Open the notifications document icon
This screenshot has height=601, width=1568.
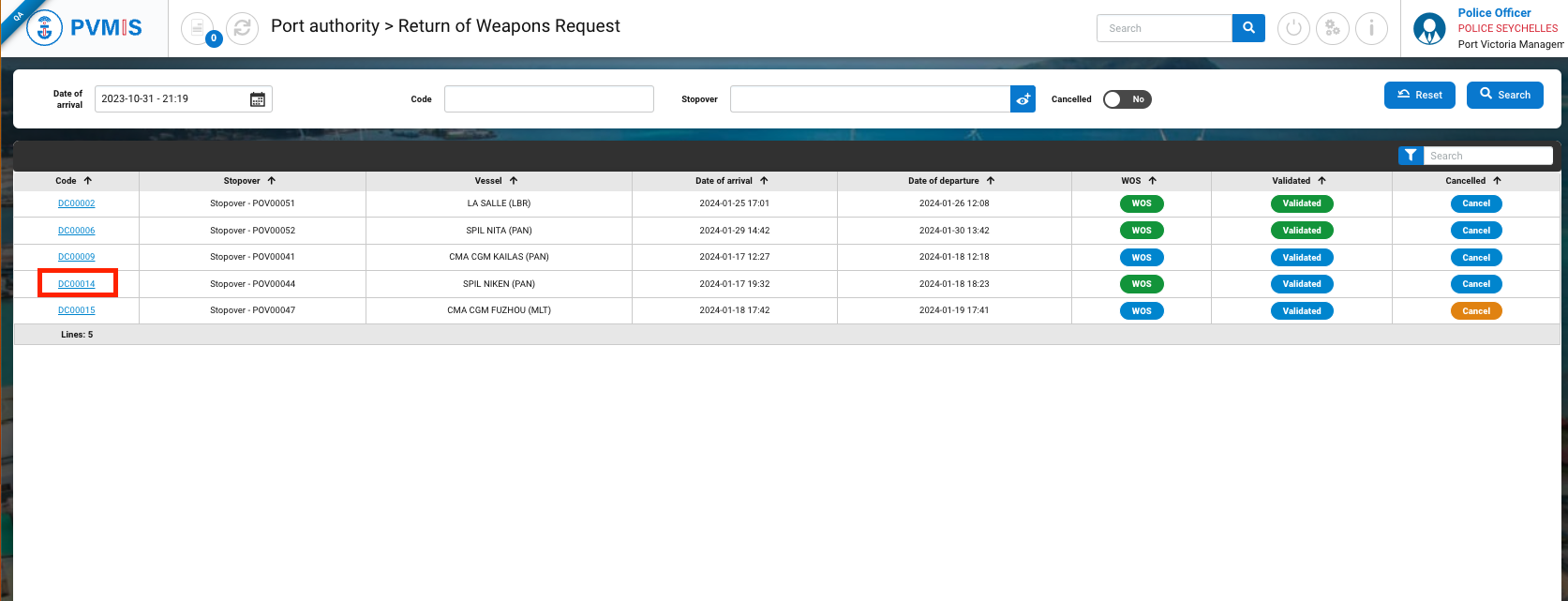(198, 28)
